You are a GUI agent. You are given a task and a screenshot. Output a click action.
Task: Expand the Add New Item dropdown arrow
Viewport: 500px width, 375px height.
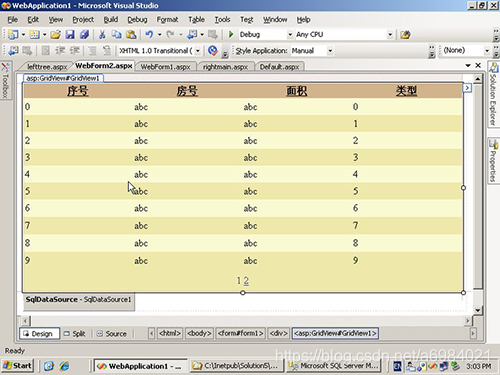pos(44,34)
